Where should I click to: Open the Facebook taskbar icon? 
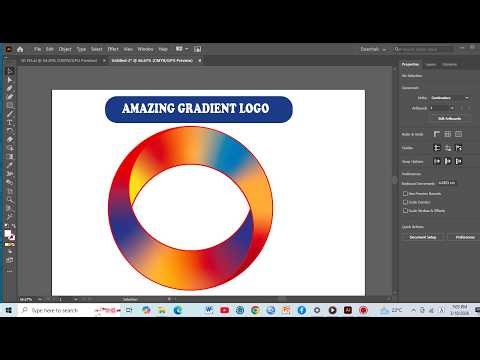302,310
